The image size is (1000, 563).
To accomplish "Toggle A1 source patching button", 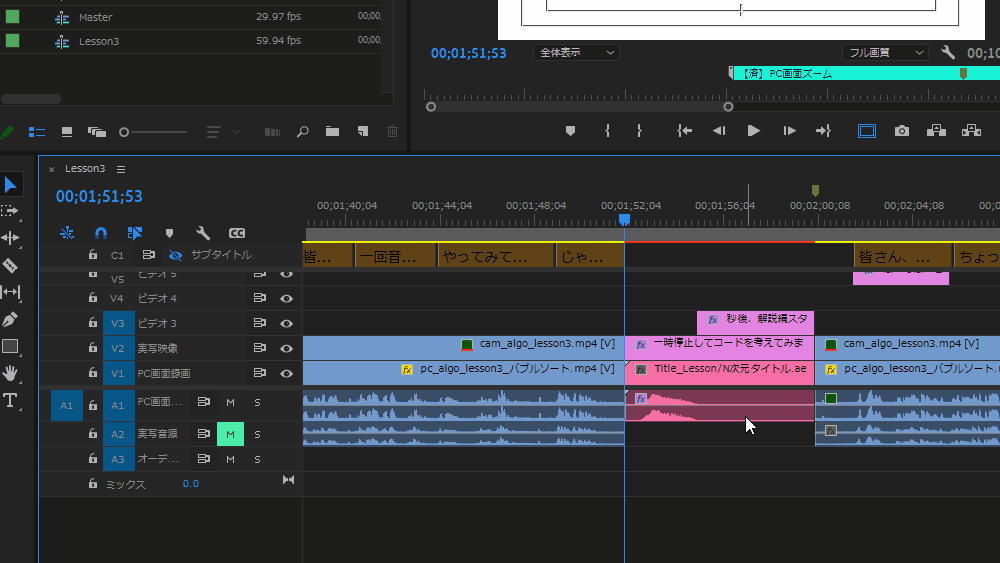I will (66, 405).
